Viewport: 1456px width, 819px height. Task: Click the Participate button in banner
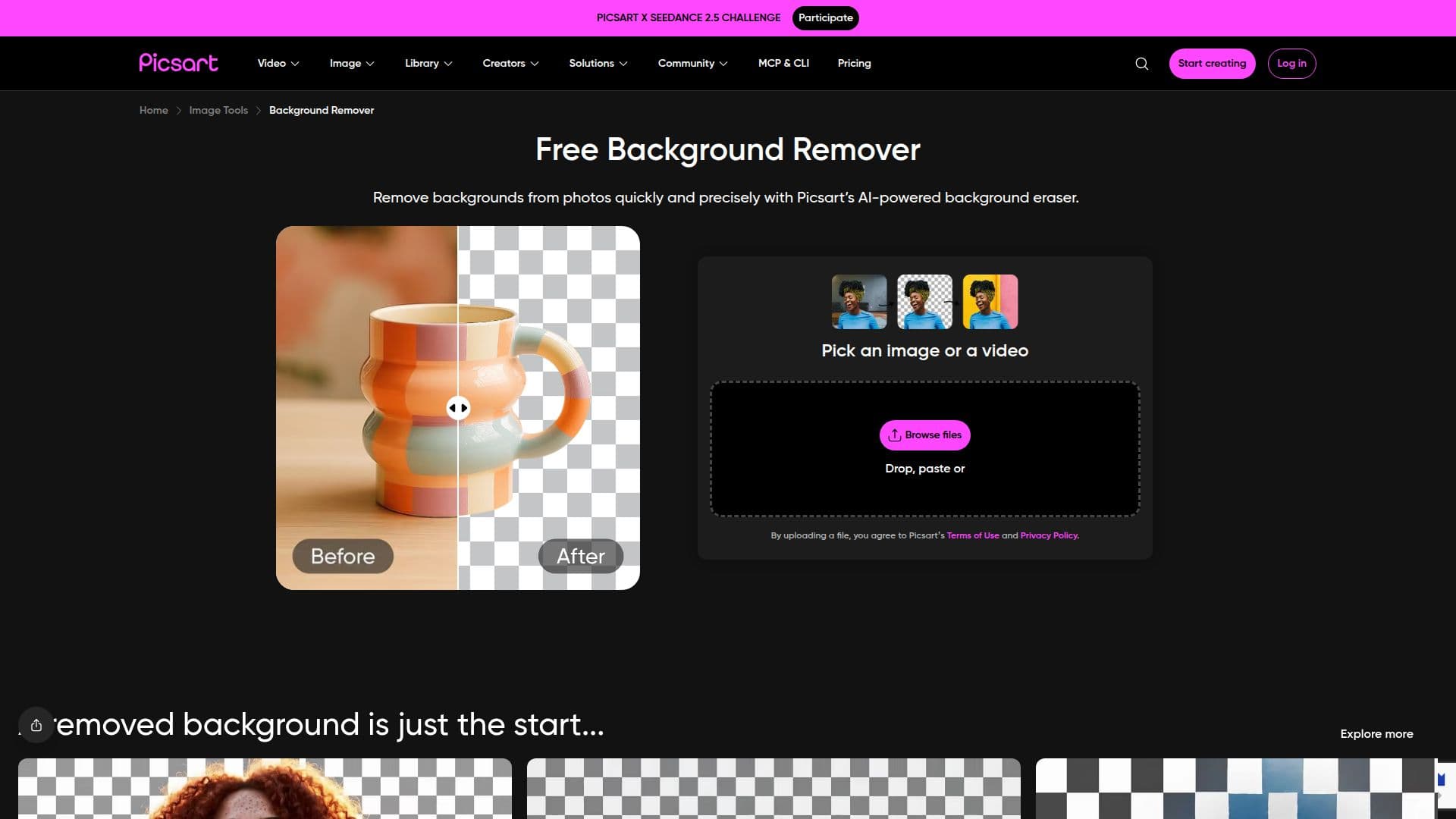825,17
